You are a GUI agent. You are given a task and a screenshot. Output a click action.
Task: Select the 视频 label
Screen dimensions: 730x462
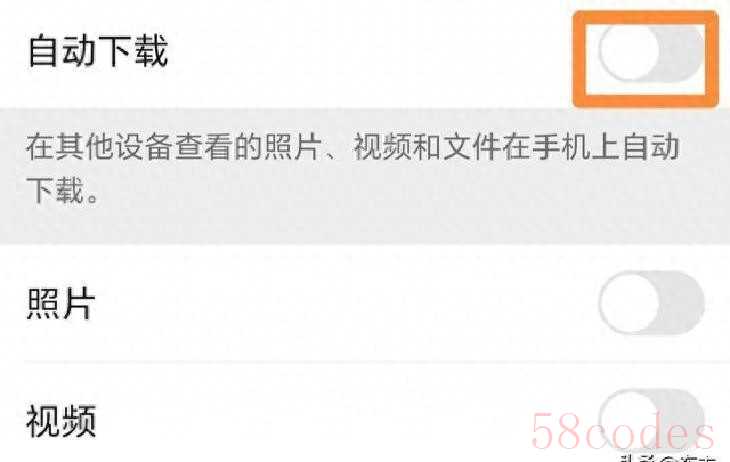coord(61,421)
